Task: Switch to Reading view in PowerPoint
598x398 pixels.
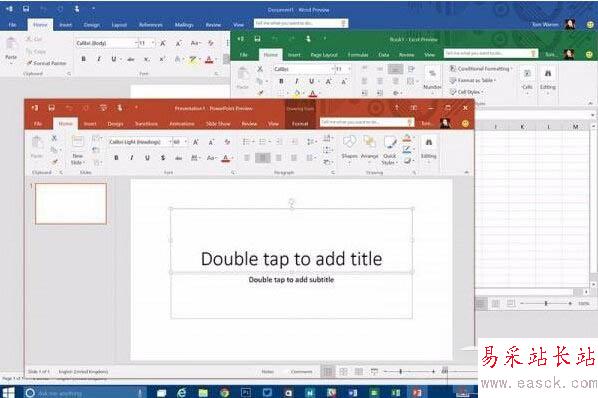Action: [x=358, y=371]
